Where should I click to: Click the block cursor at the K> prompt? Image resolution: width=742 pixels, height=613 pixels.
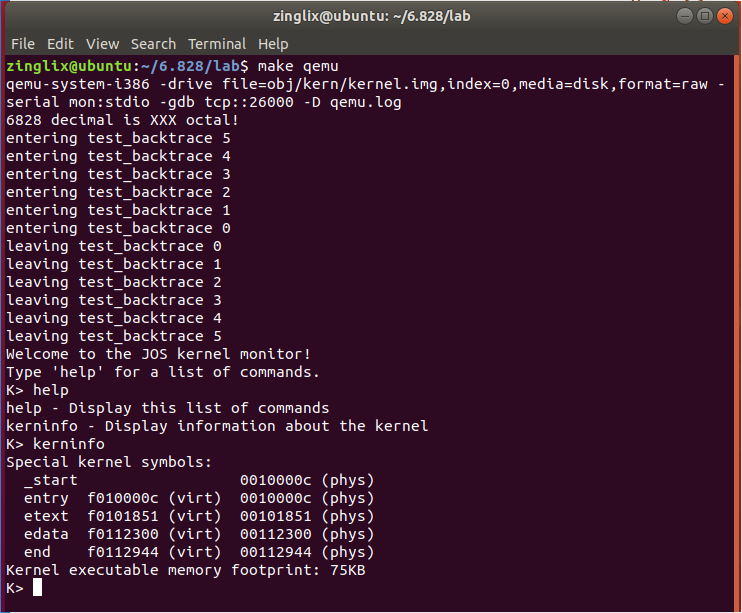[x=38, y=587]
